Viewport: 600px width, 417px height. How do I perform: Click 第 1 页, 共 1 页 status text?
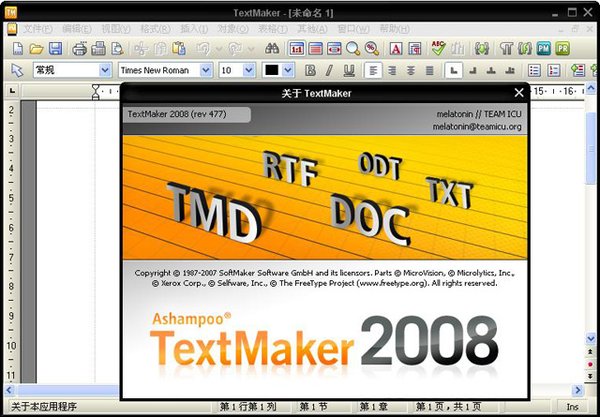pos(448,407)
